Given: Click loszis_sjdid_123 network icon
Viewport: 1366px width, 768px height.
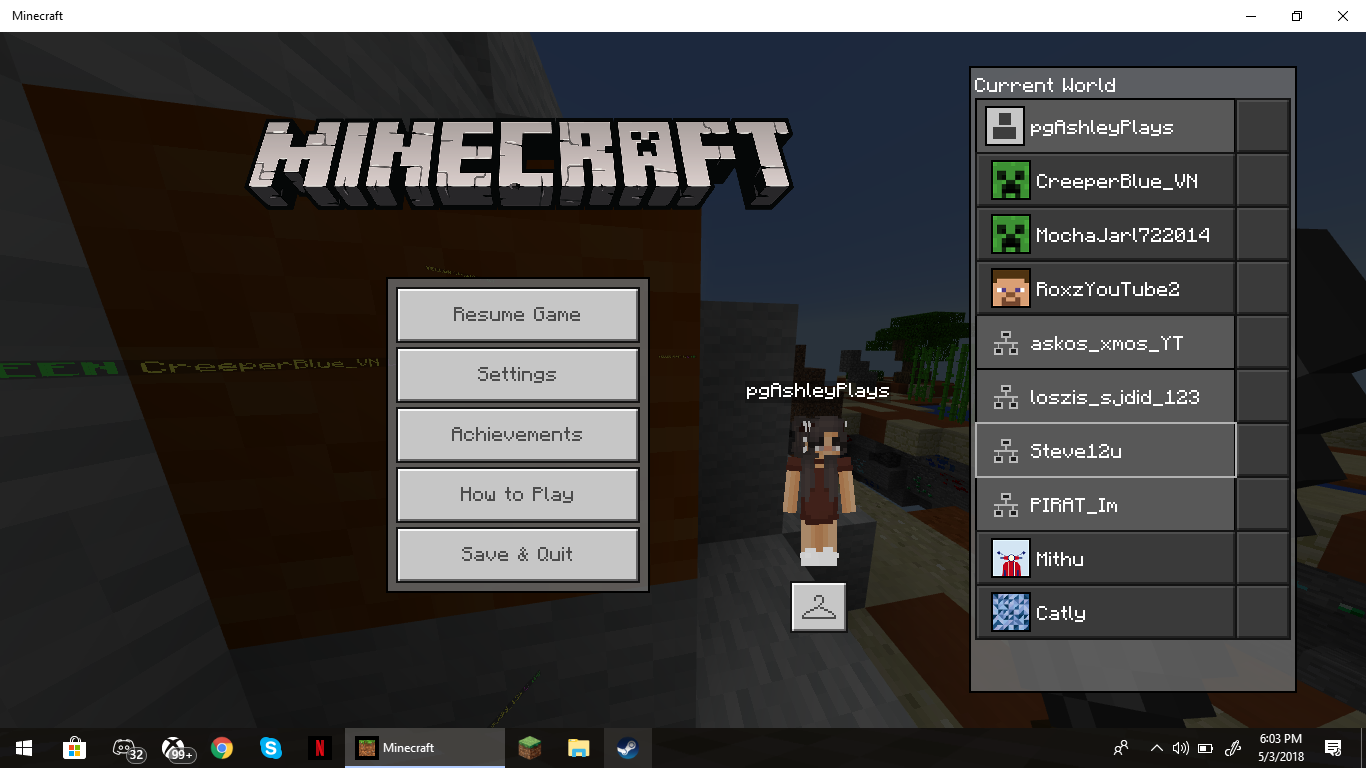Looking at the screenshot, I should [1005, 397].
